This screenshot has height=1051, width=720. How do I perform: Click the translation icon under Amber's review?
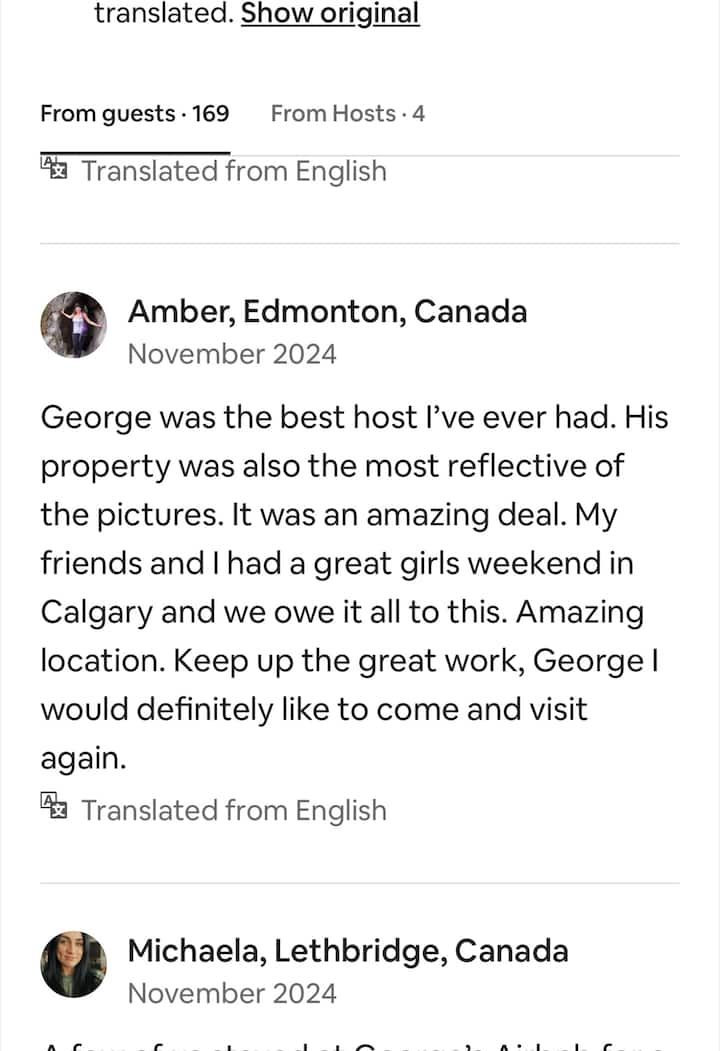(x=53, y=807)
